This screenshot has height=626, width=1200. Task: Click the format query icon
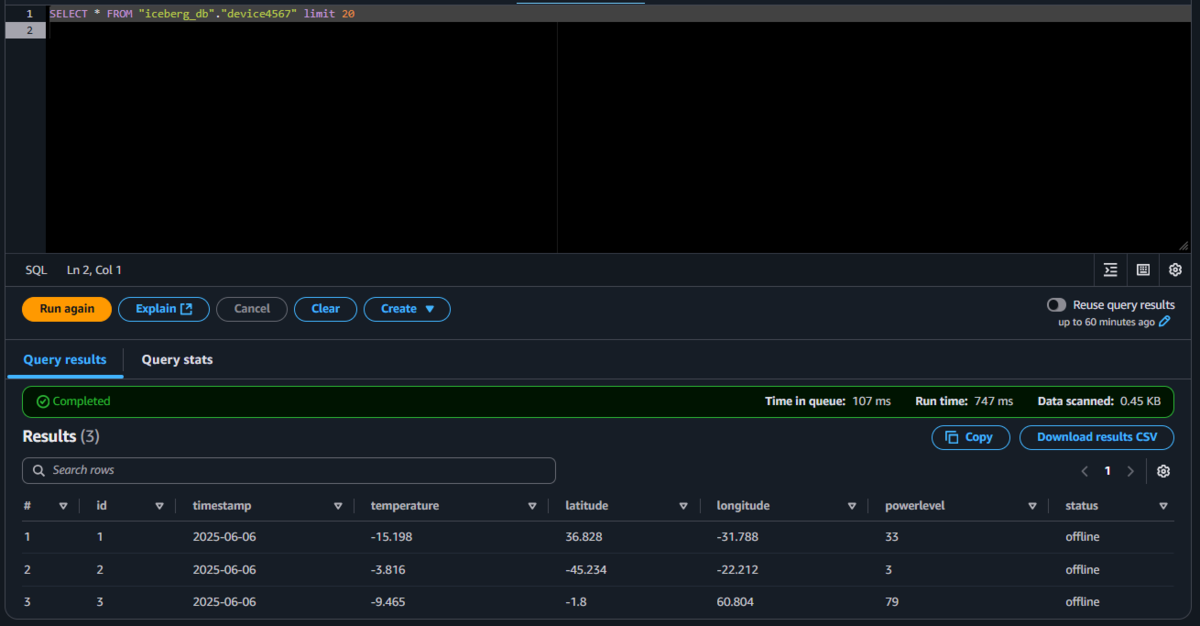click(1110, 270)
